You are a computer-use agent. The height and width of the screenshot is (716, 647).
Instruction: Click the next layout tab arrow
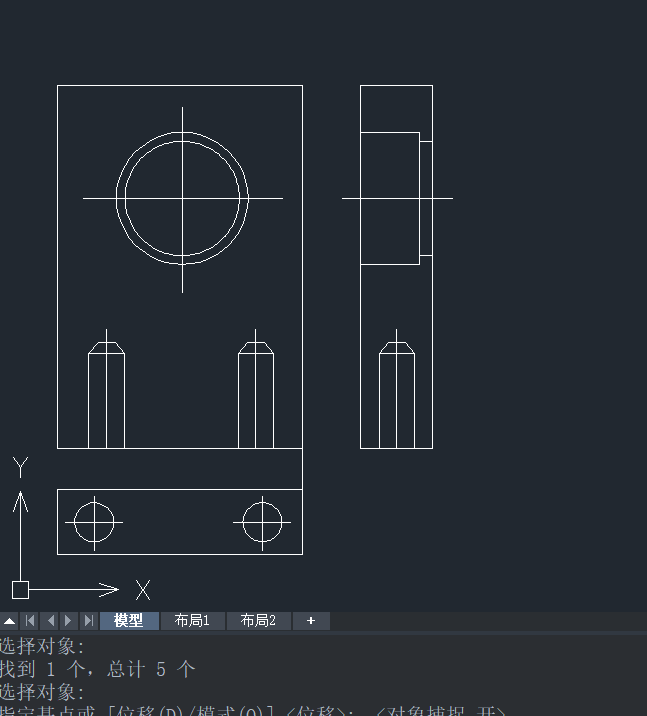point(68,621)
